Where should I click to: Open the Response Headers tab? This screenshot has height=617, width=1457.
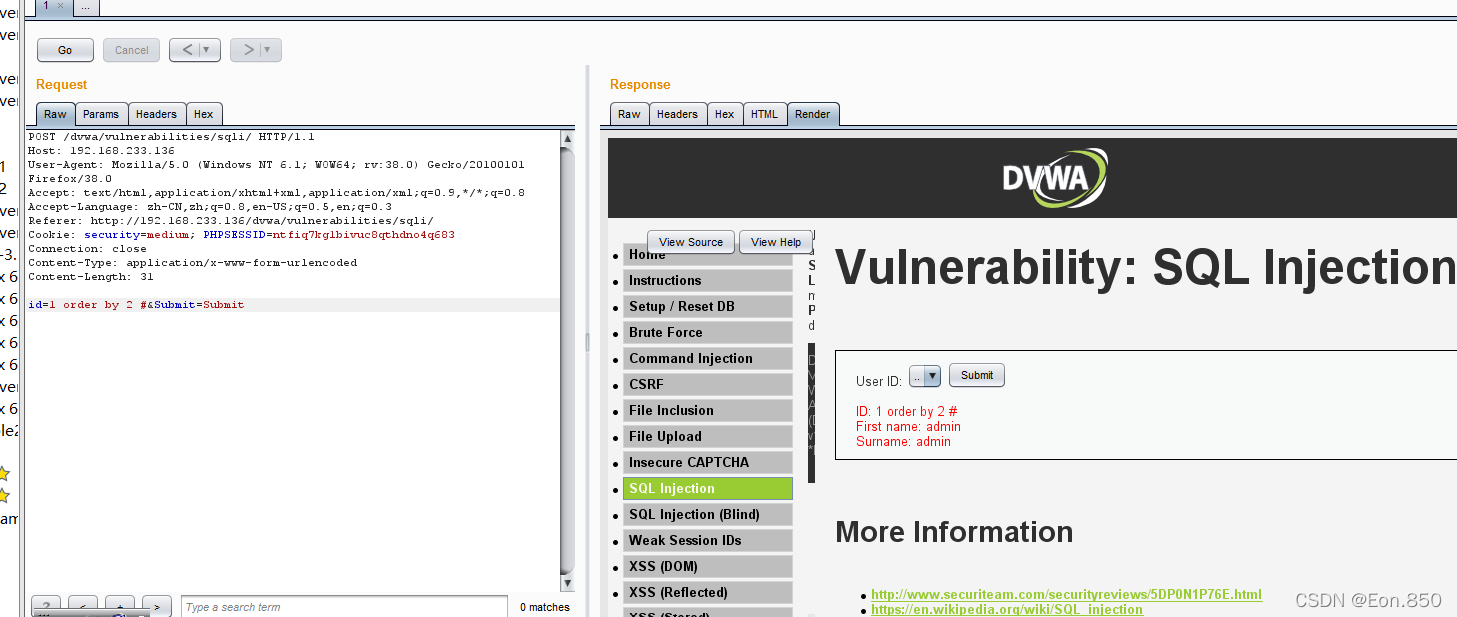677,114
